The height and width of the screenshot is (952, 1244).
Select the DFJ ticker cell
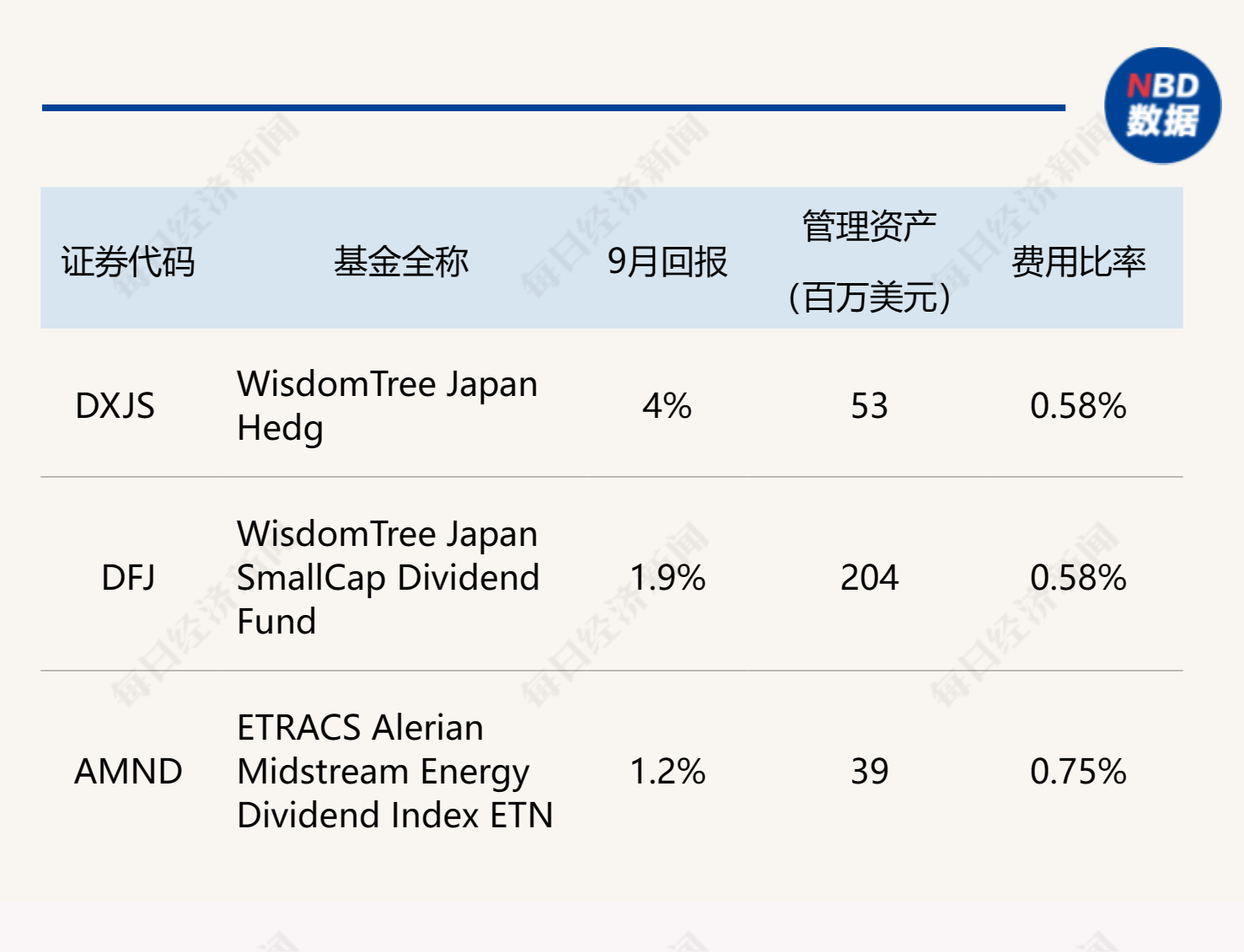pos(128,578)
